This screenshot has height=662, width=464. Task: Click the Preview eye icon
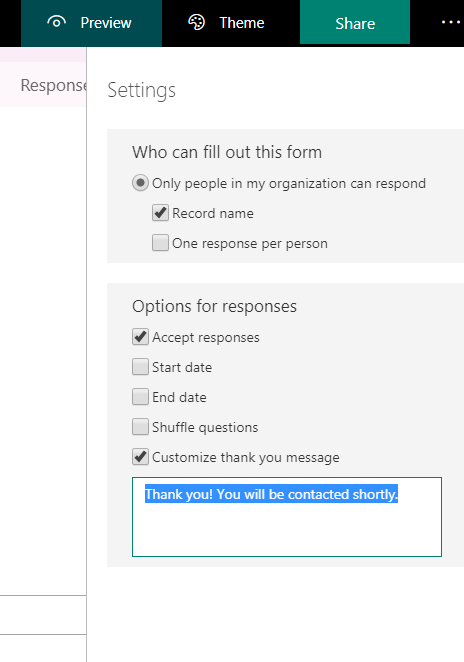click(x=56, y=22)
